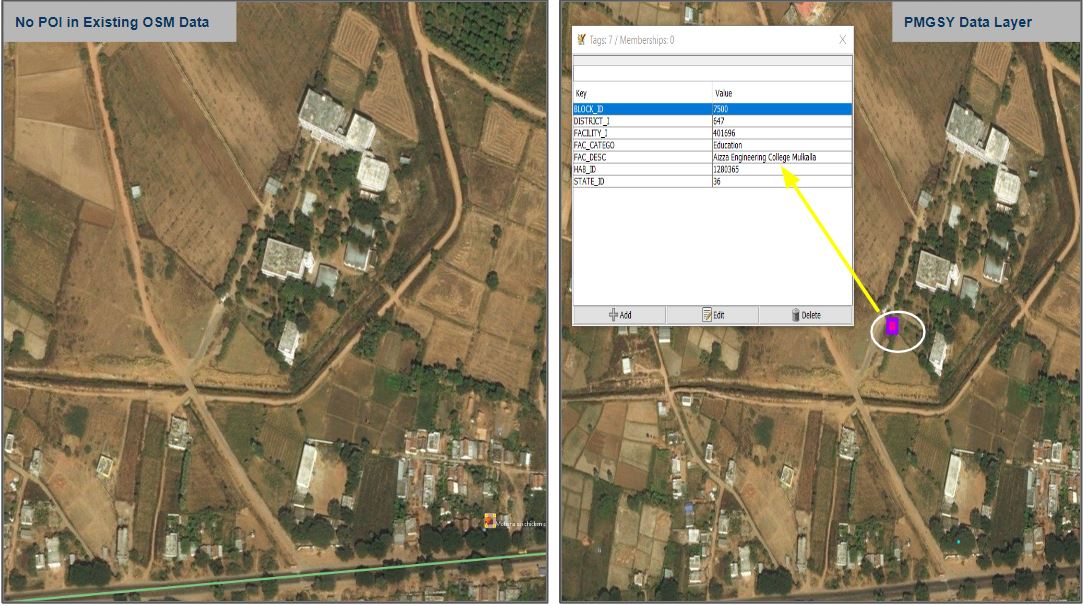Select the magenta PMGSY POI node on the map
Screen dimensions: 1083x606
pyautogui.click(x=890, y=325)
